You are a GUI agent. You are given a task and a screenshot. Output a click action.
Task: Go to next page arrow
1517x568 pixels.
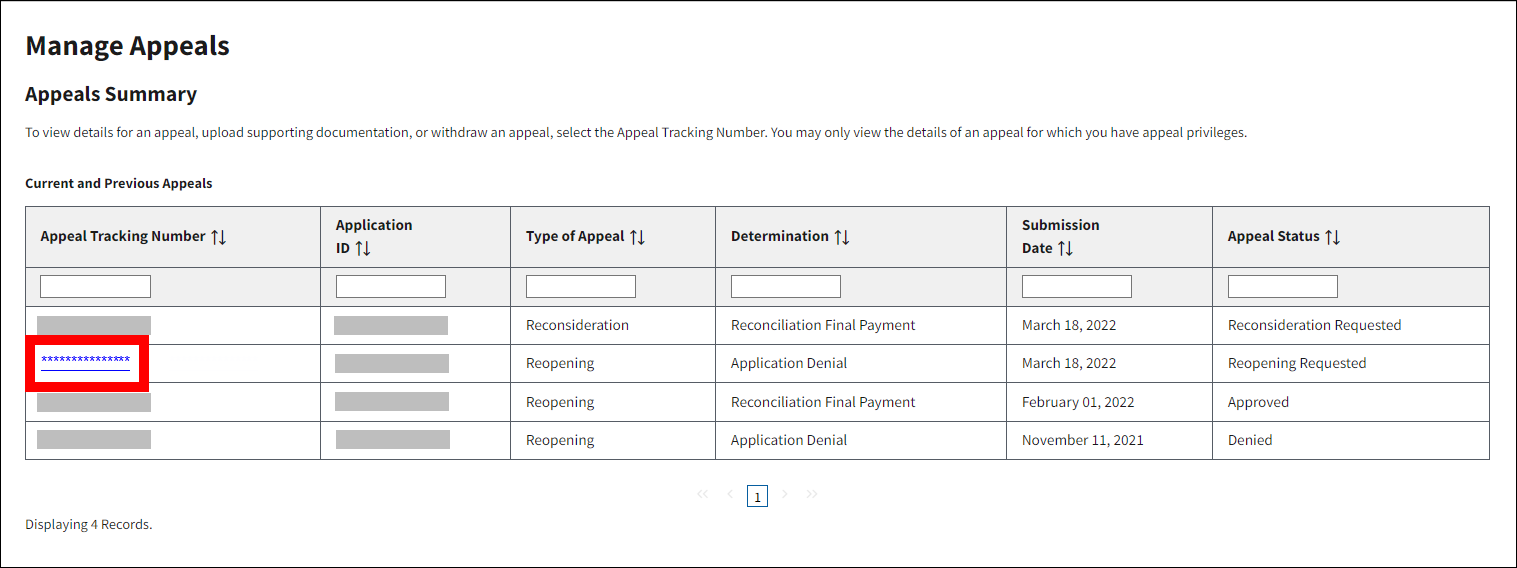[x=785, y=494]
